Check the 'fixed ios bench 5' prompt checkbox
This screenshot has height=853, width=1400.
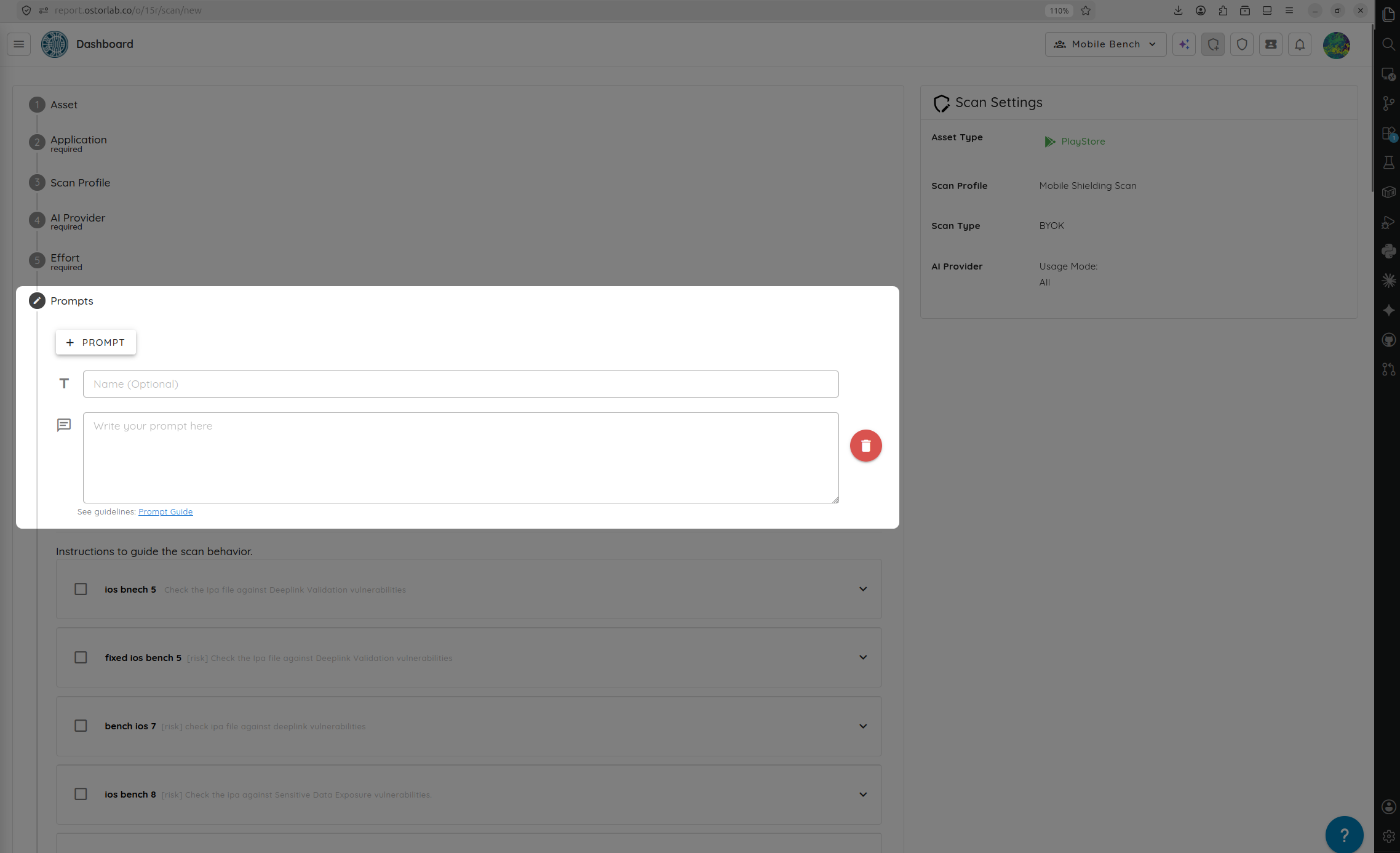[x=81, y=657]
